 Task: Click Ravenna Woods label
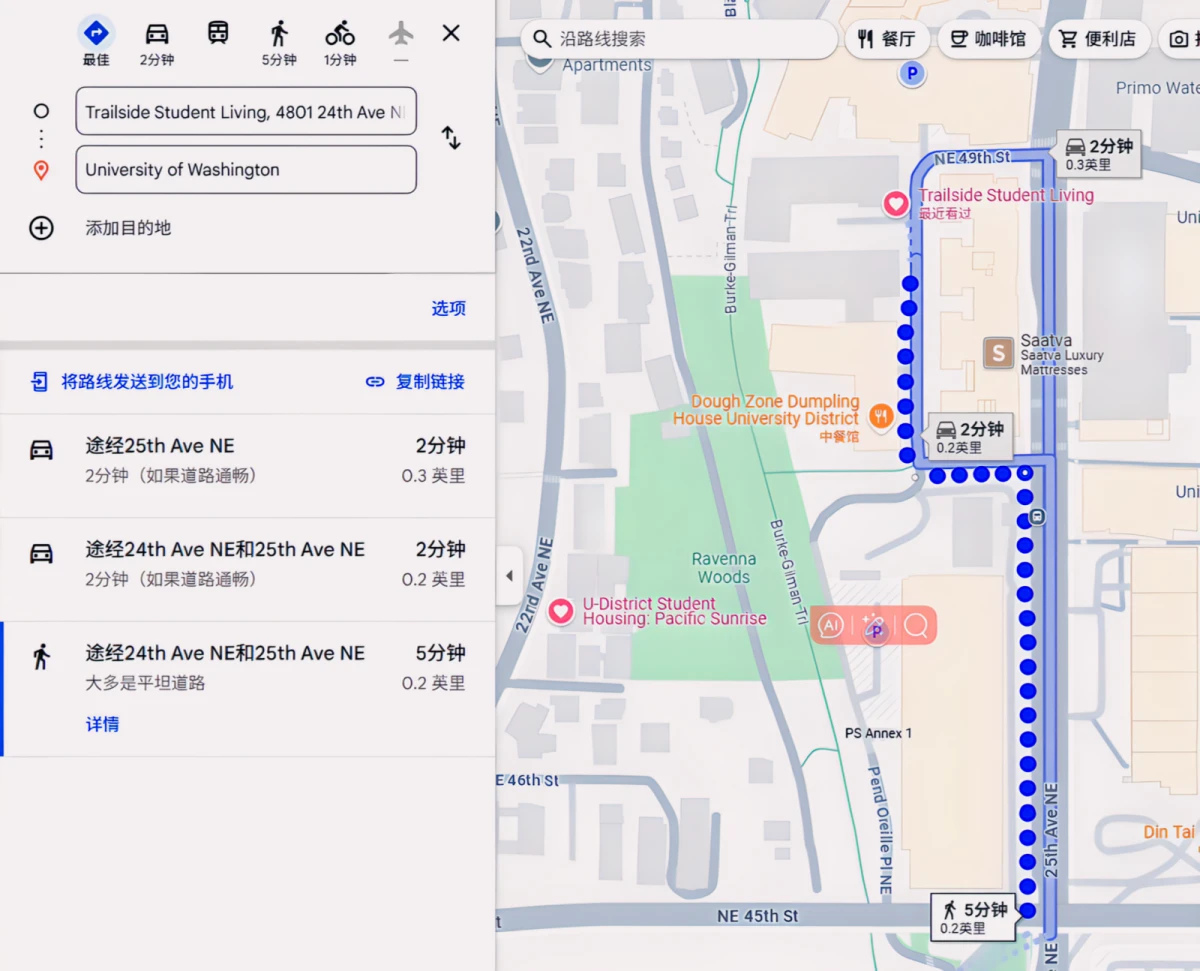(x=724, y=568)
